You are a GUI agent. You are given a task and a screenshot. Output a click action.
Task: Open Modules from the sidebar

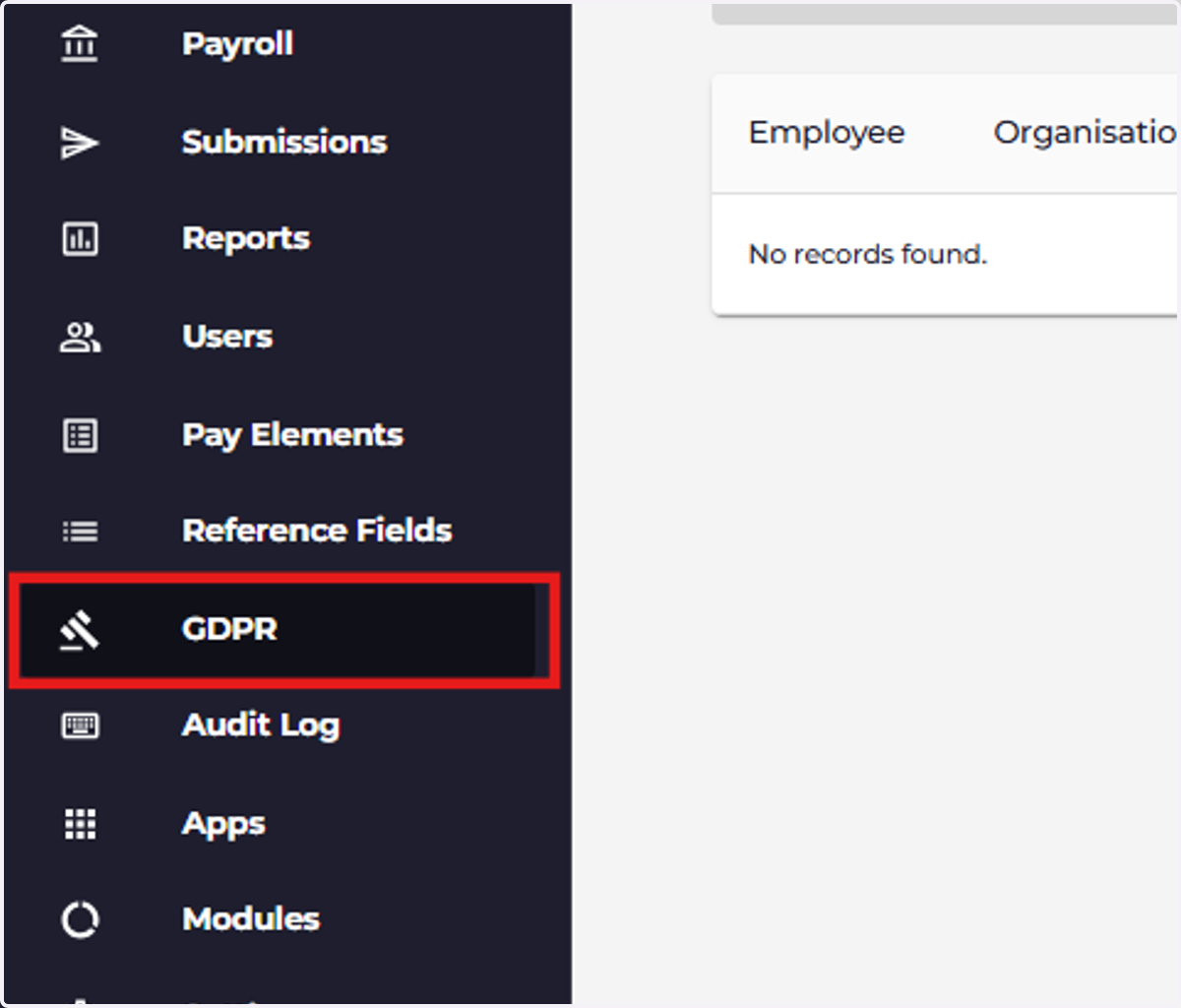click(251, 919)
